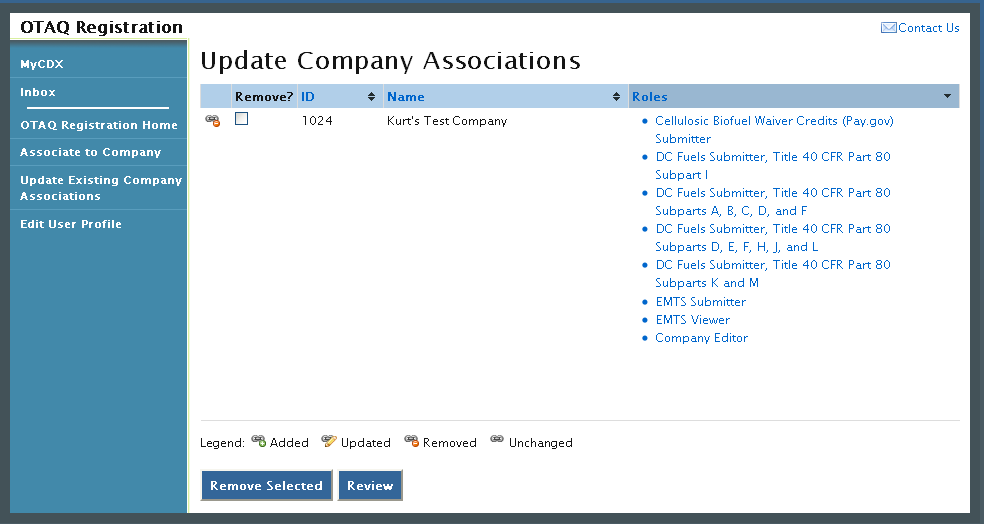984x524 pixels.
Task: Check the Remove checkbox for Kurt's Test Company
Action: pos(241,119)
